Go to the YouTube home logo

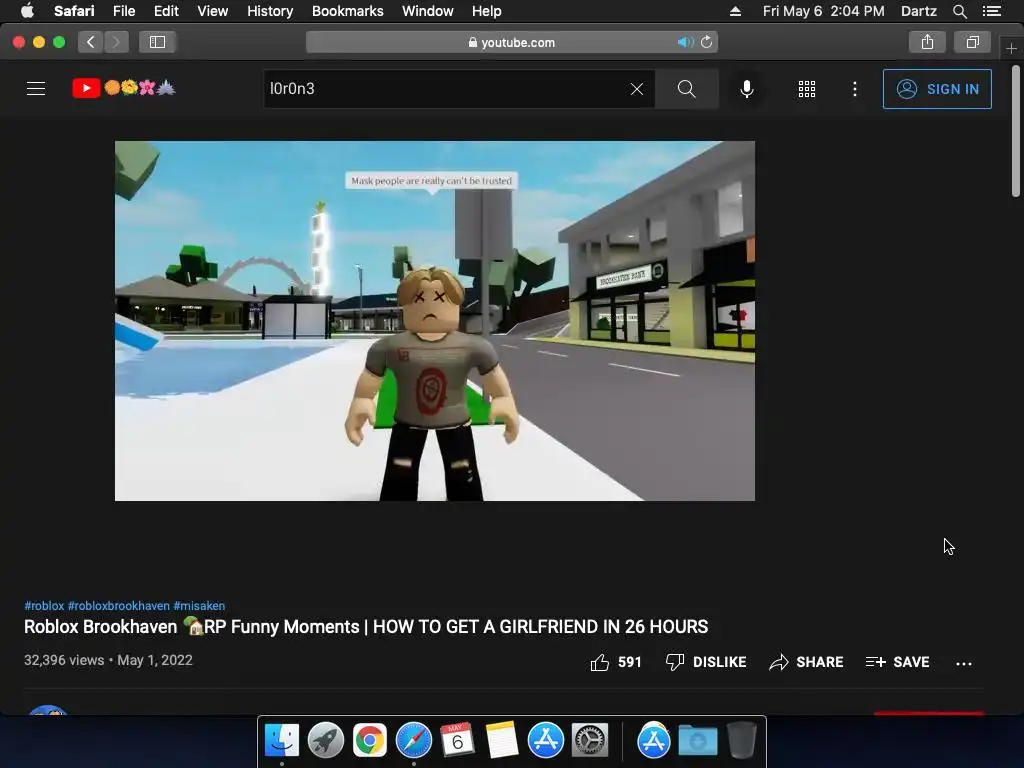click(124, 88)
